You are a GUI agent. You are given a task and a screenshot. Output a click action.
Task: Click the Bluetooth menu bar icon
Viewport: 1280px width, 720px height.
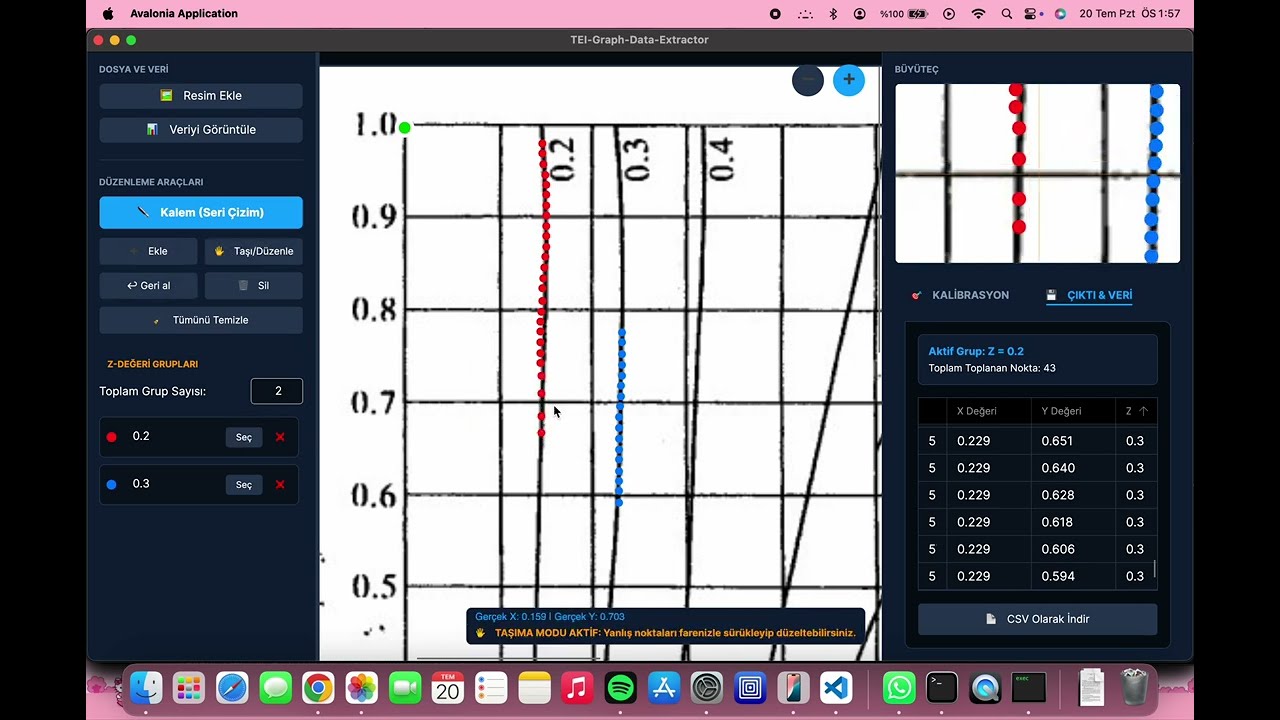(x=833, y=14)
